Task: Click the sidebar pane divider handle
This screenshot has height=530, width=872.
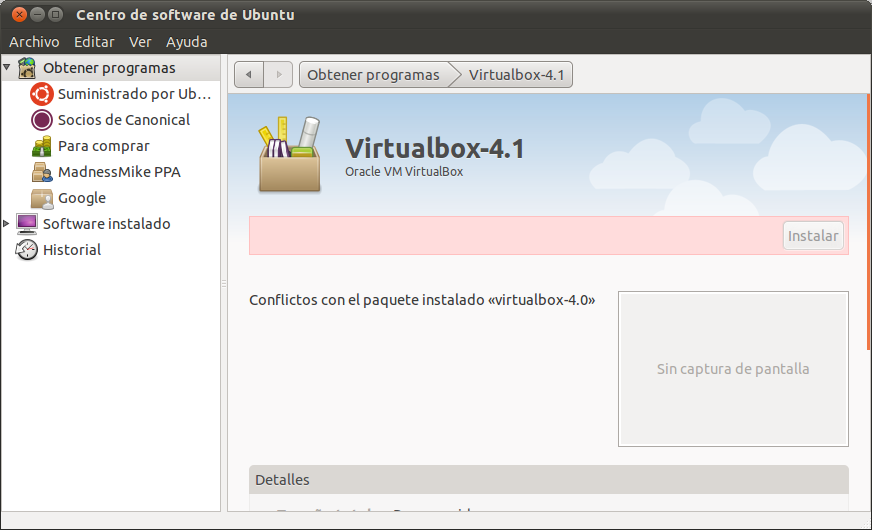Action: (x=224, y=283)
